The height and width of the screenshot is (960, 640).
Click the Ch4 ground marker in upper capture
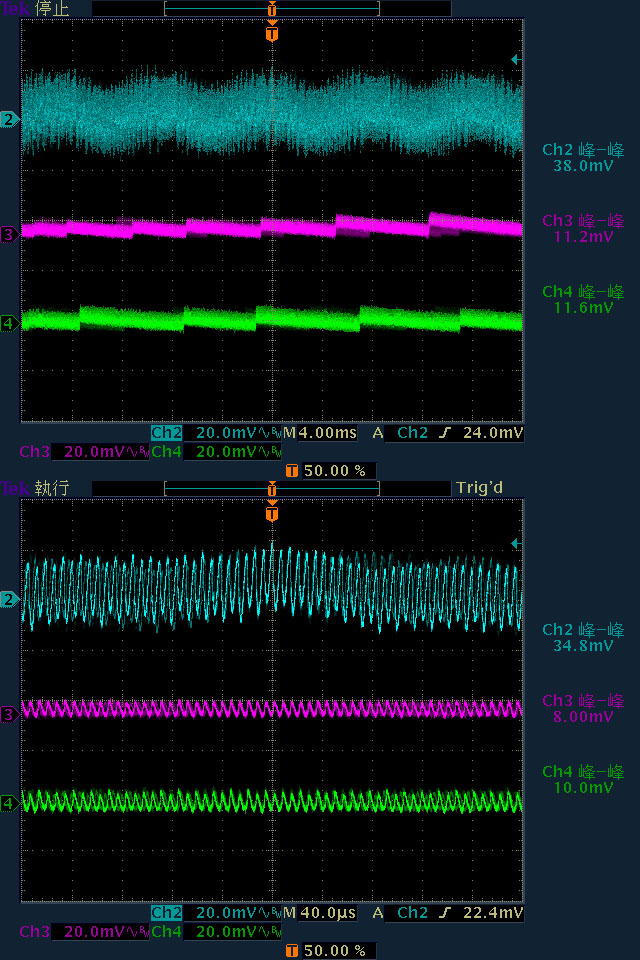coord(9,323)
